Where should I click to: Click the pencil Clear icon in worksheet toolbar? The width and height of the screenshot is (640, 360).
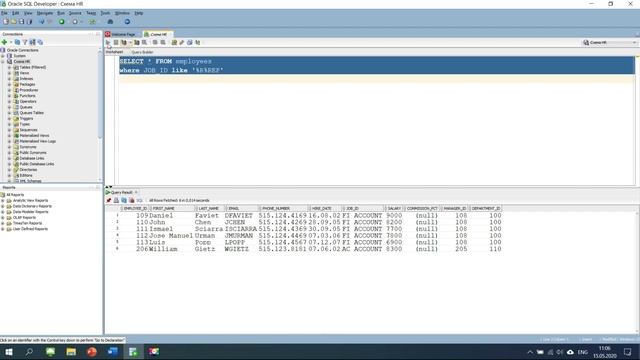click(182, 42)
